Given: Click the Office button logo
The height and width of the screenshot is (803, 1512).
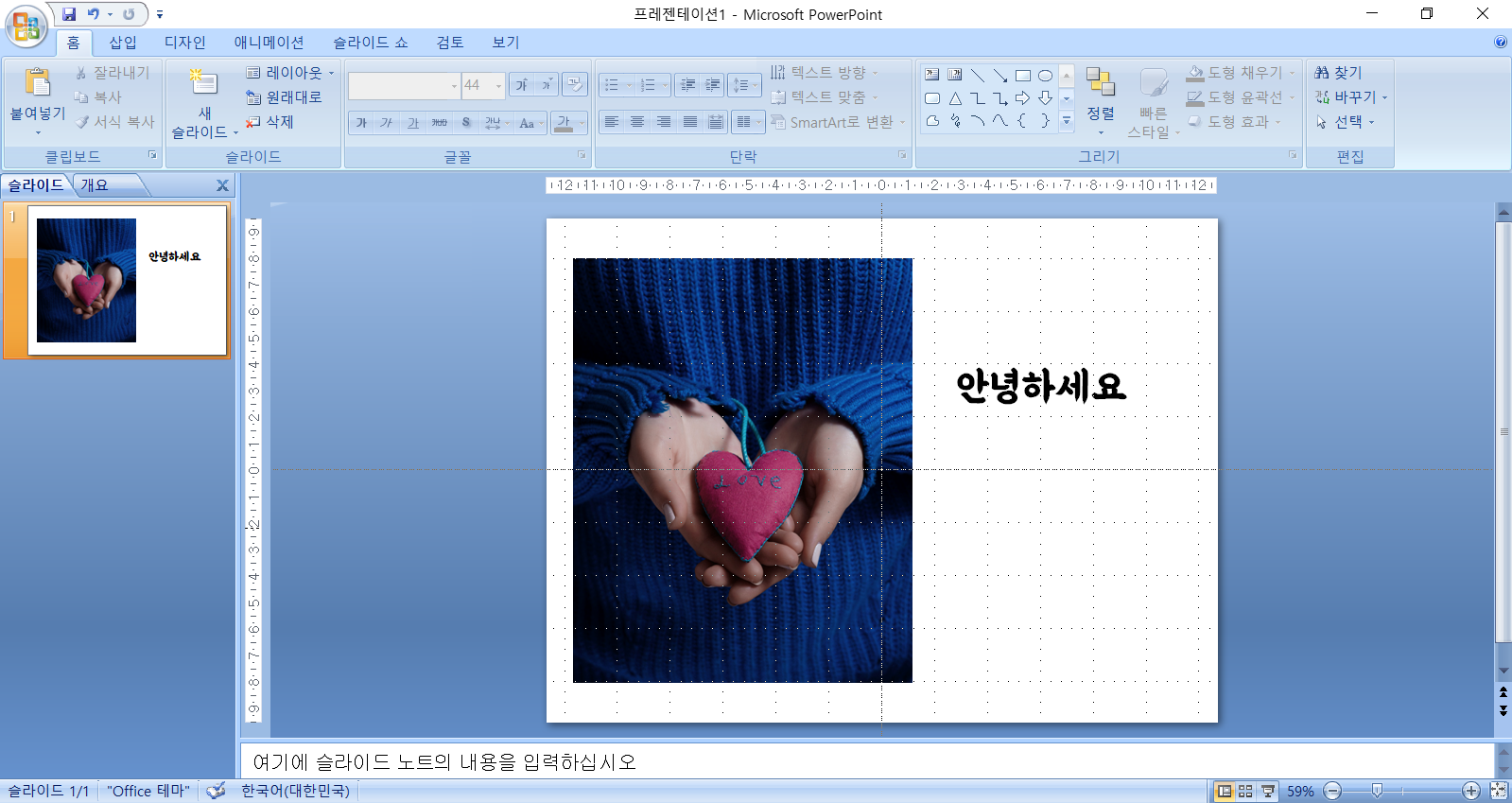Looking at the screenshot, I should 26,26.
